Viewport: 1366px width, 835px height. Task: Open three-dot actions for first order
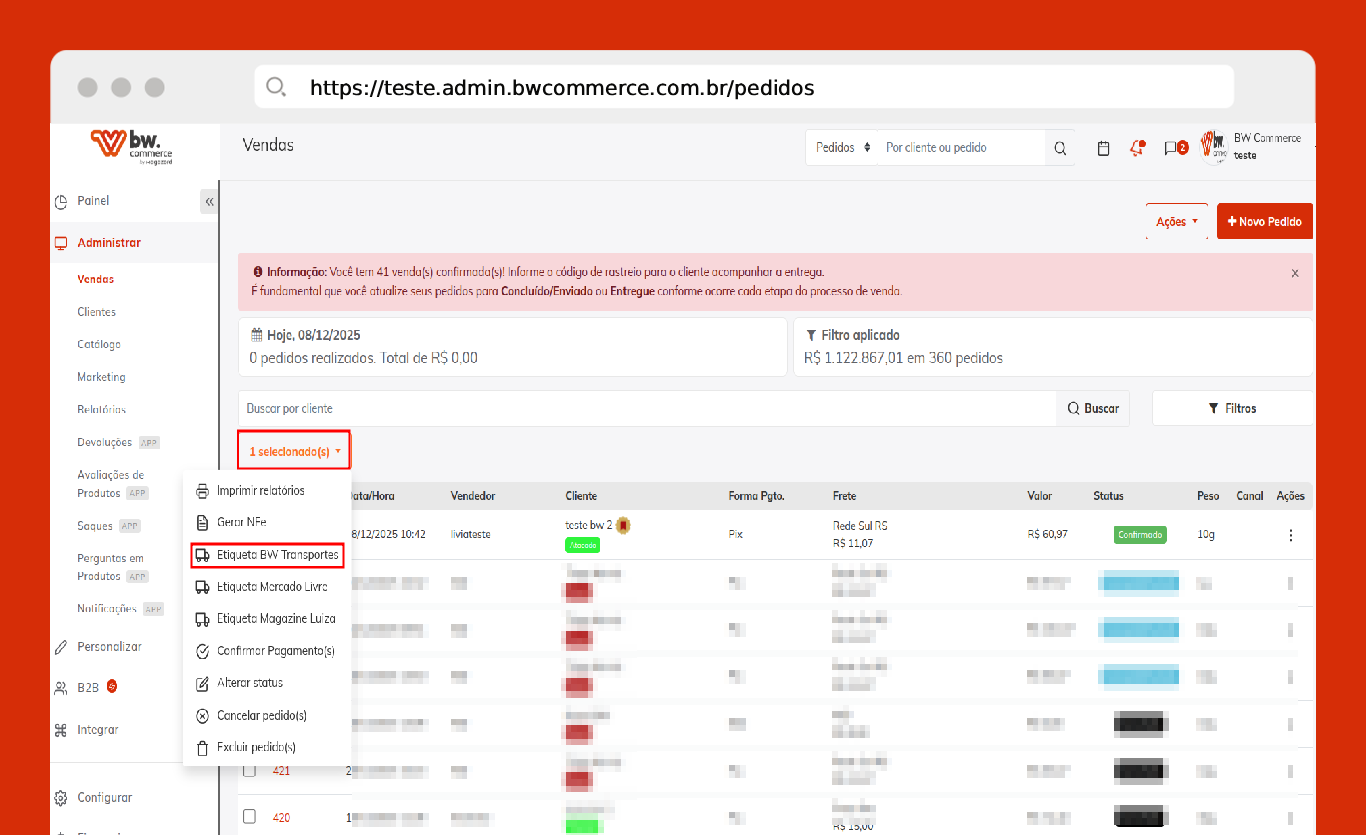tap(1290, 535)
